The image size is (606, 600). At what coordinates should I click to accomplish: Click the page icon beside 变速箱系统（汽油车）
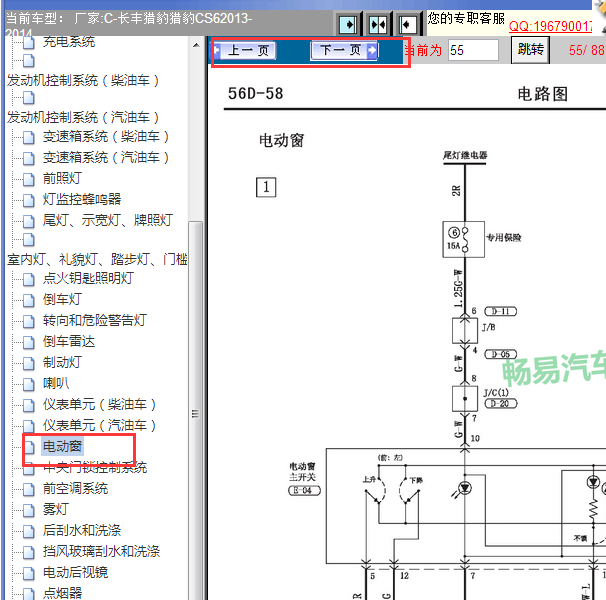[x=29, y=158]
